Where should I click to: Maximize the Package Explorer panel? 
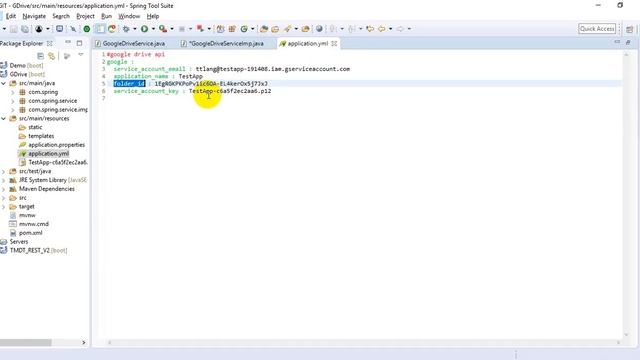click(x=79, y=43)
